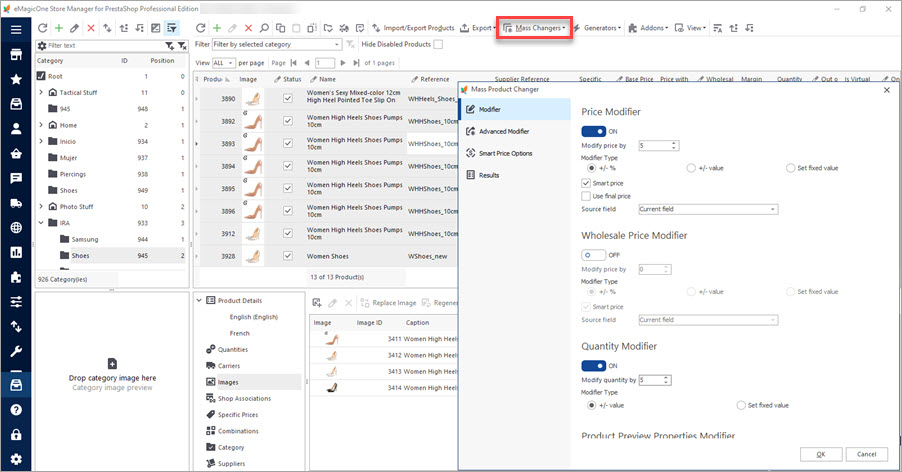Screen dimensions: 902x472
Task: Click the add image icon in the Images panel
Action: (x=316, y=302)
